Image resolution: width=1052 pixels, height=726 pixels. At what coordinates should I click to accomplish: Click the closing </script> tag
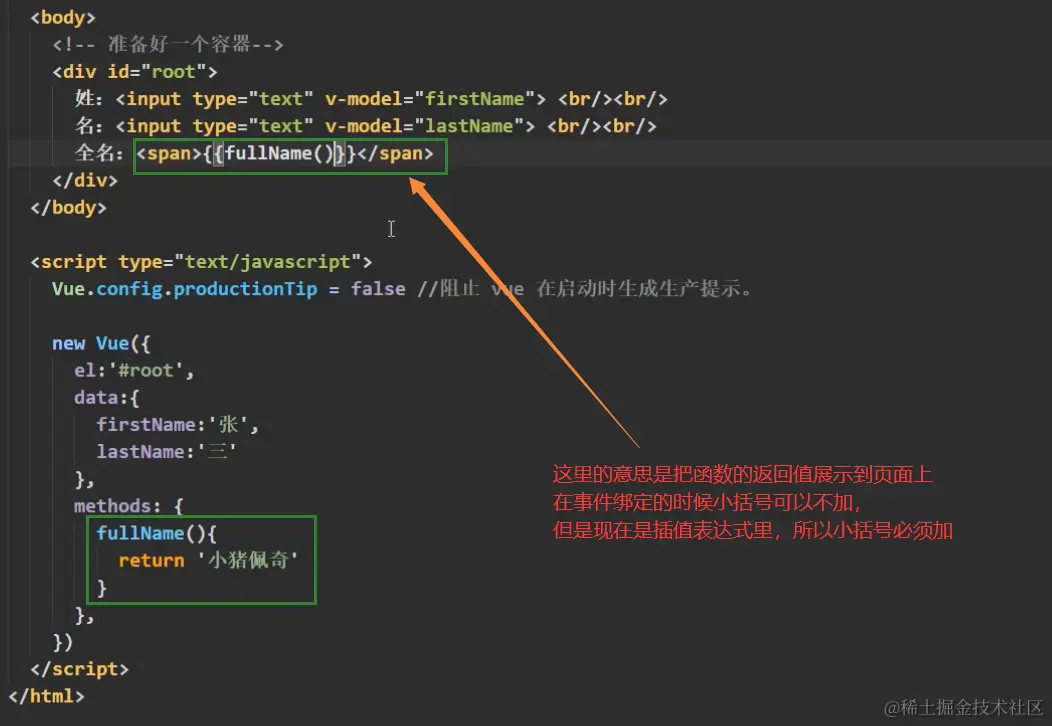pyautogui.click(x=79, y=669)
